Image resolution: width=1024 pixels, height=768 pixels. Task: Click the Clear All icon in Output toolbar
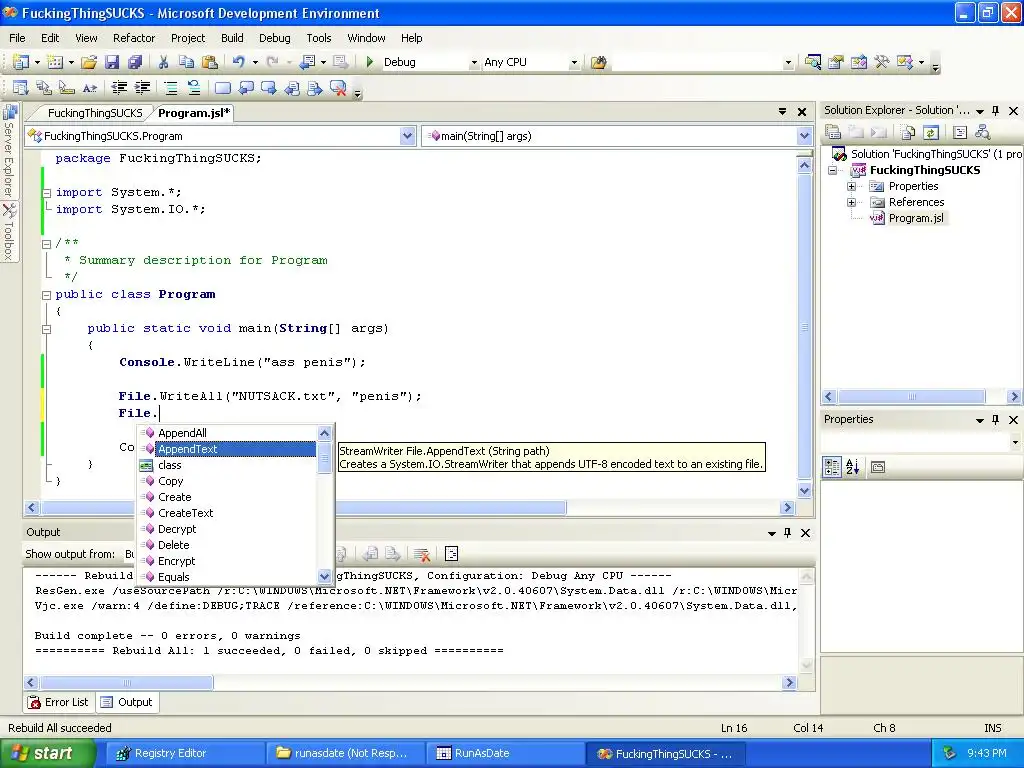point(422,554)
